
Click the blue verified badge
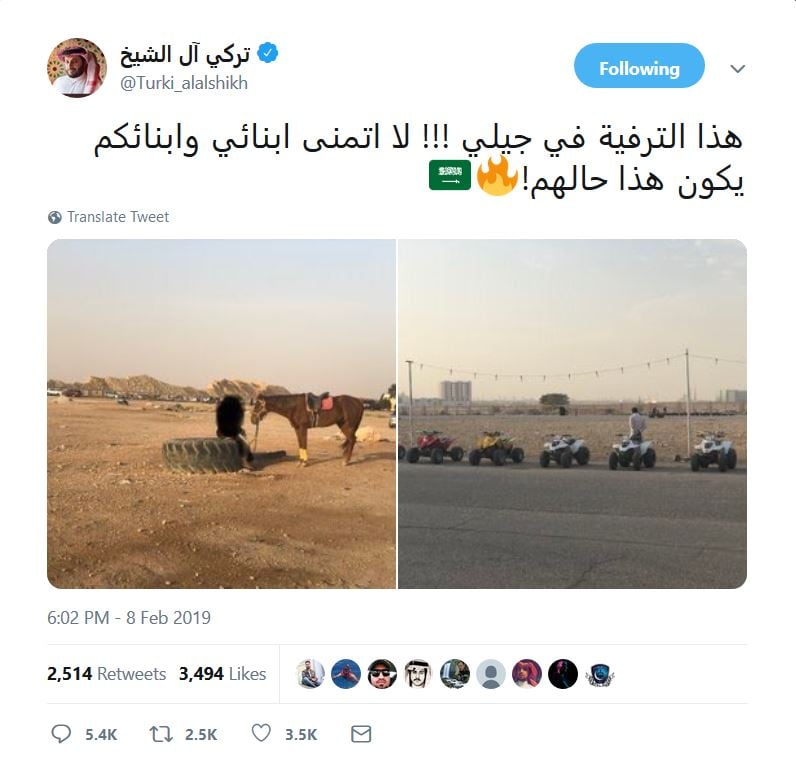tap(268, 53)
